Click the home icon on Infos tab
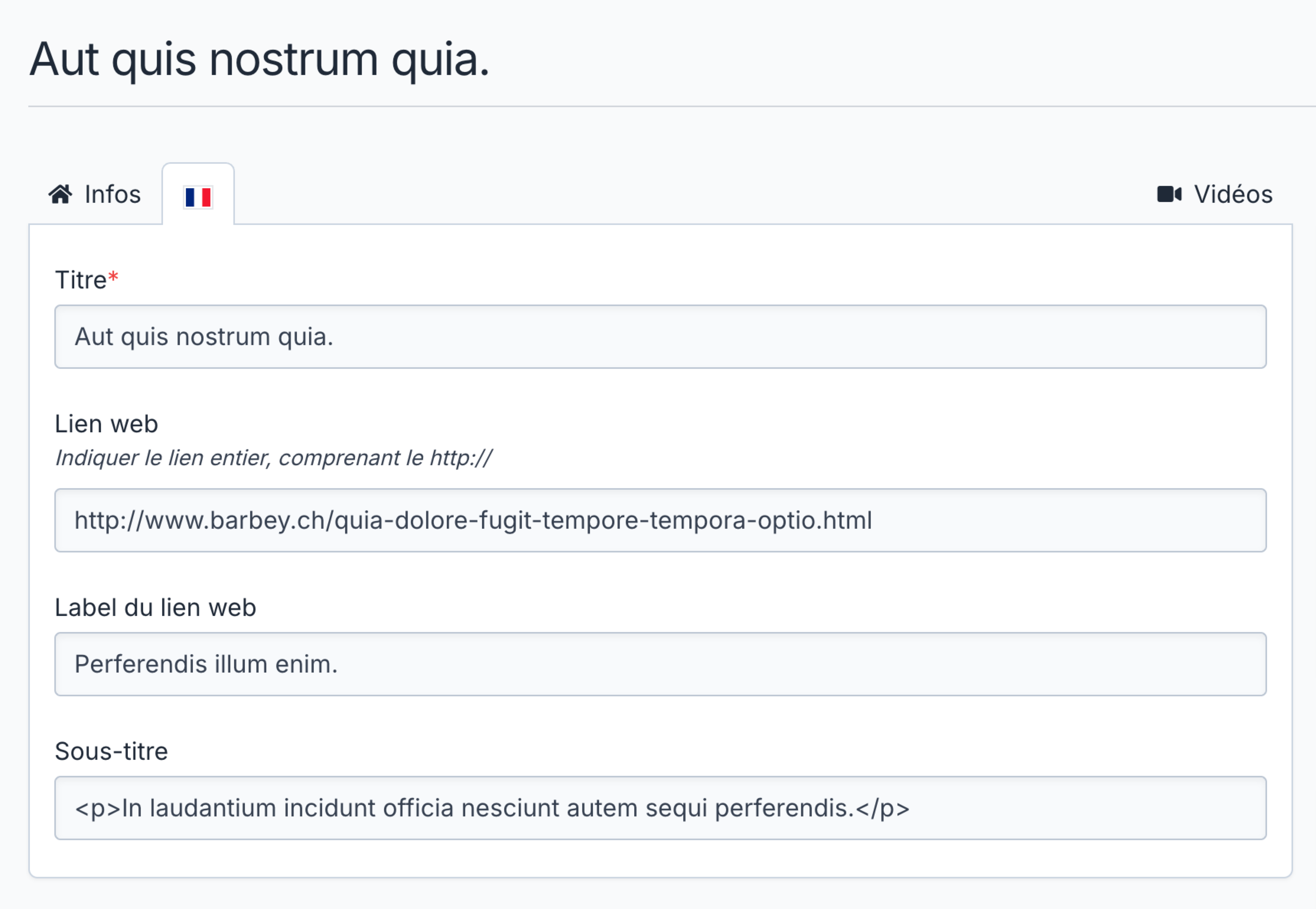This screenshot has width=1316, height=909. [60, 194]
